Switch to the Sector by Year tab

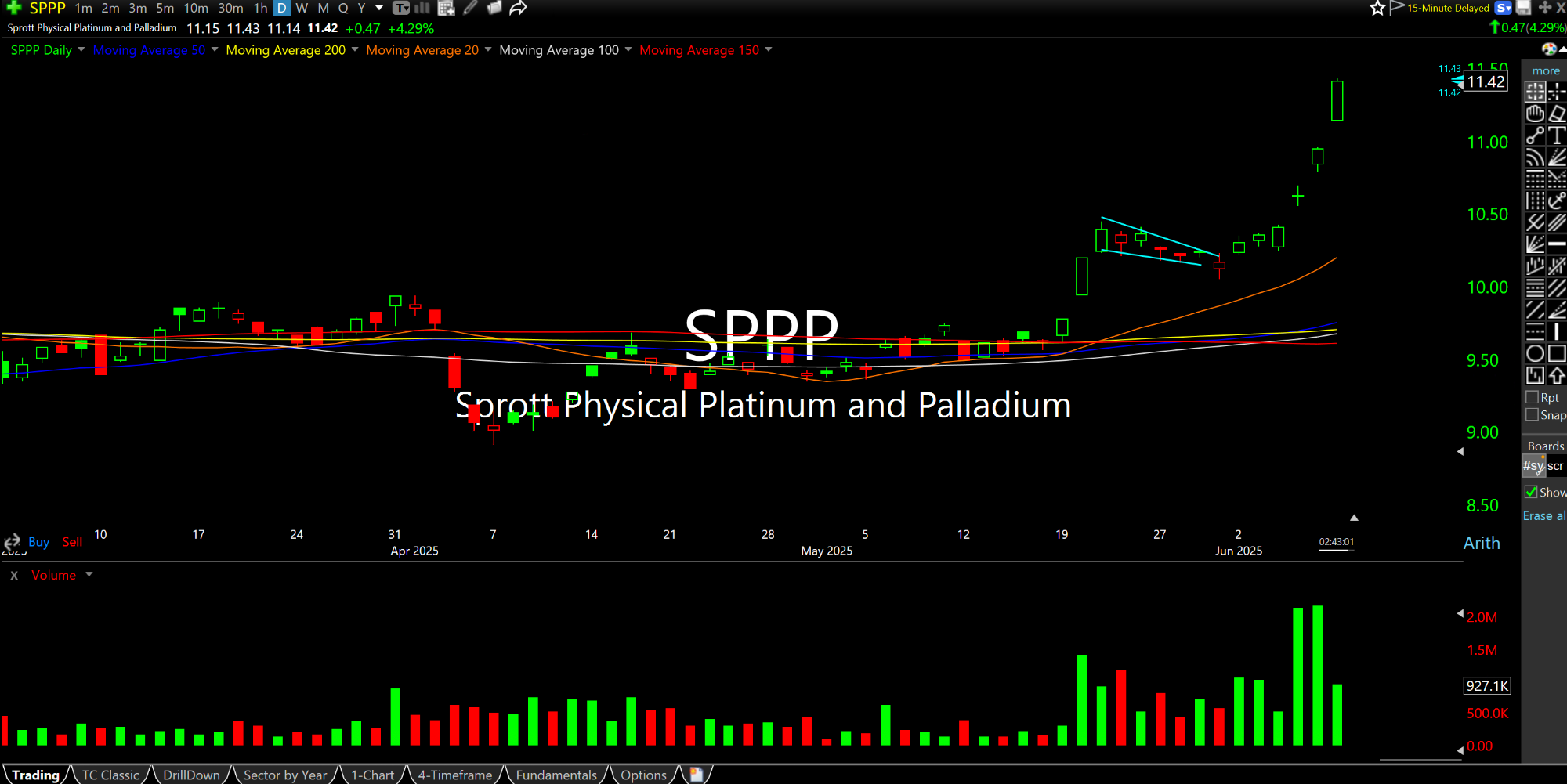[x=285, y=775]
